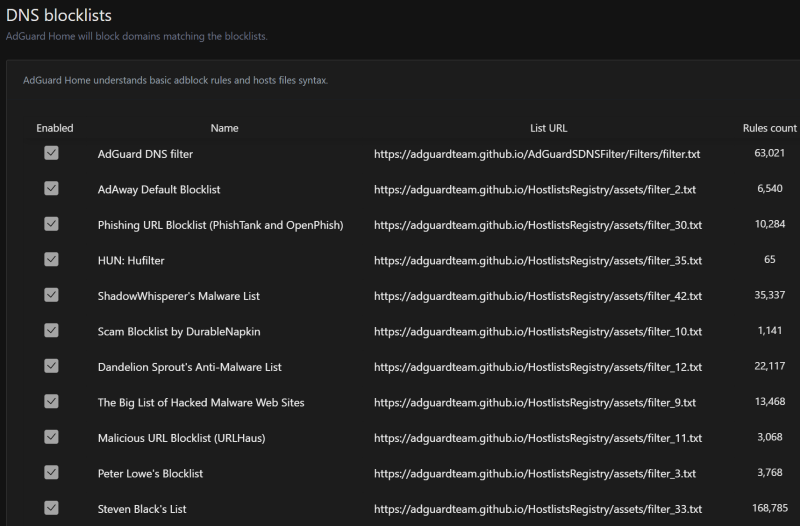The height and width of the screenshot is (526, 800).
Task: Sort by the Enabled column header
Action: coord(55,128)
